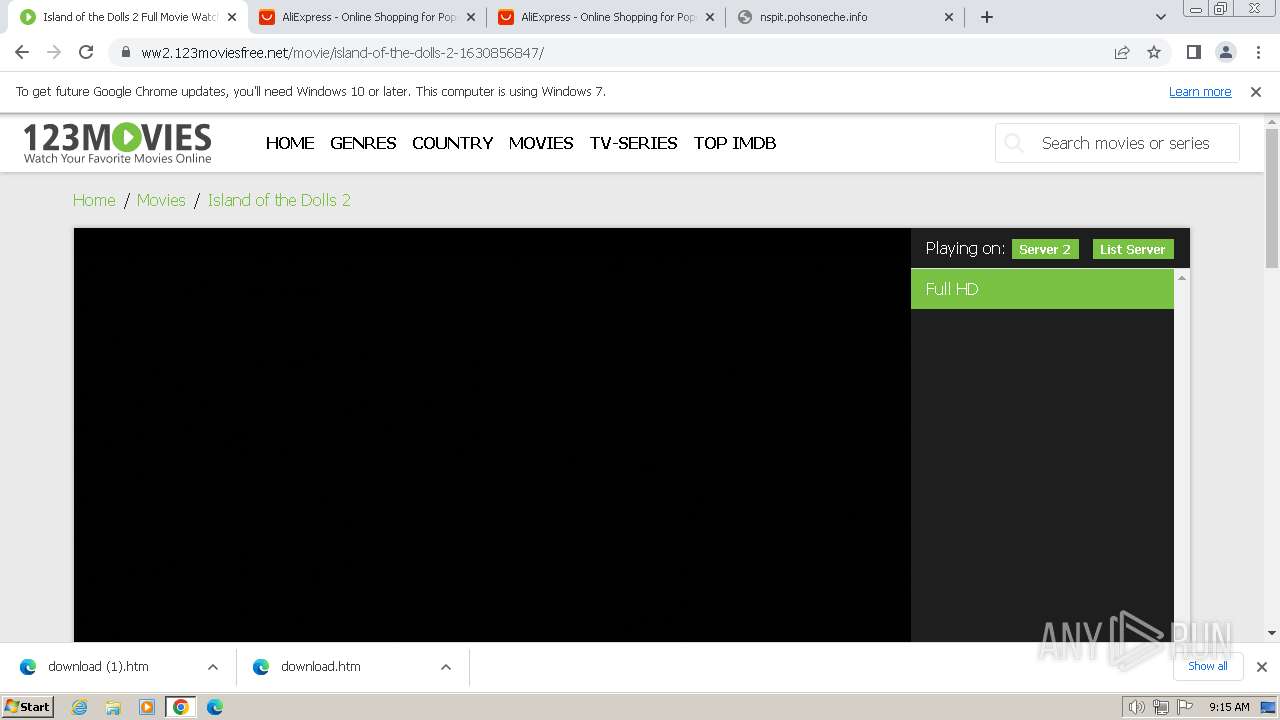Select the Full HD server entry
Image resolution: width=1280 pixels, height=720 pixels.
pyautogui.click(x=1042, y=289)
